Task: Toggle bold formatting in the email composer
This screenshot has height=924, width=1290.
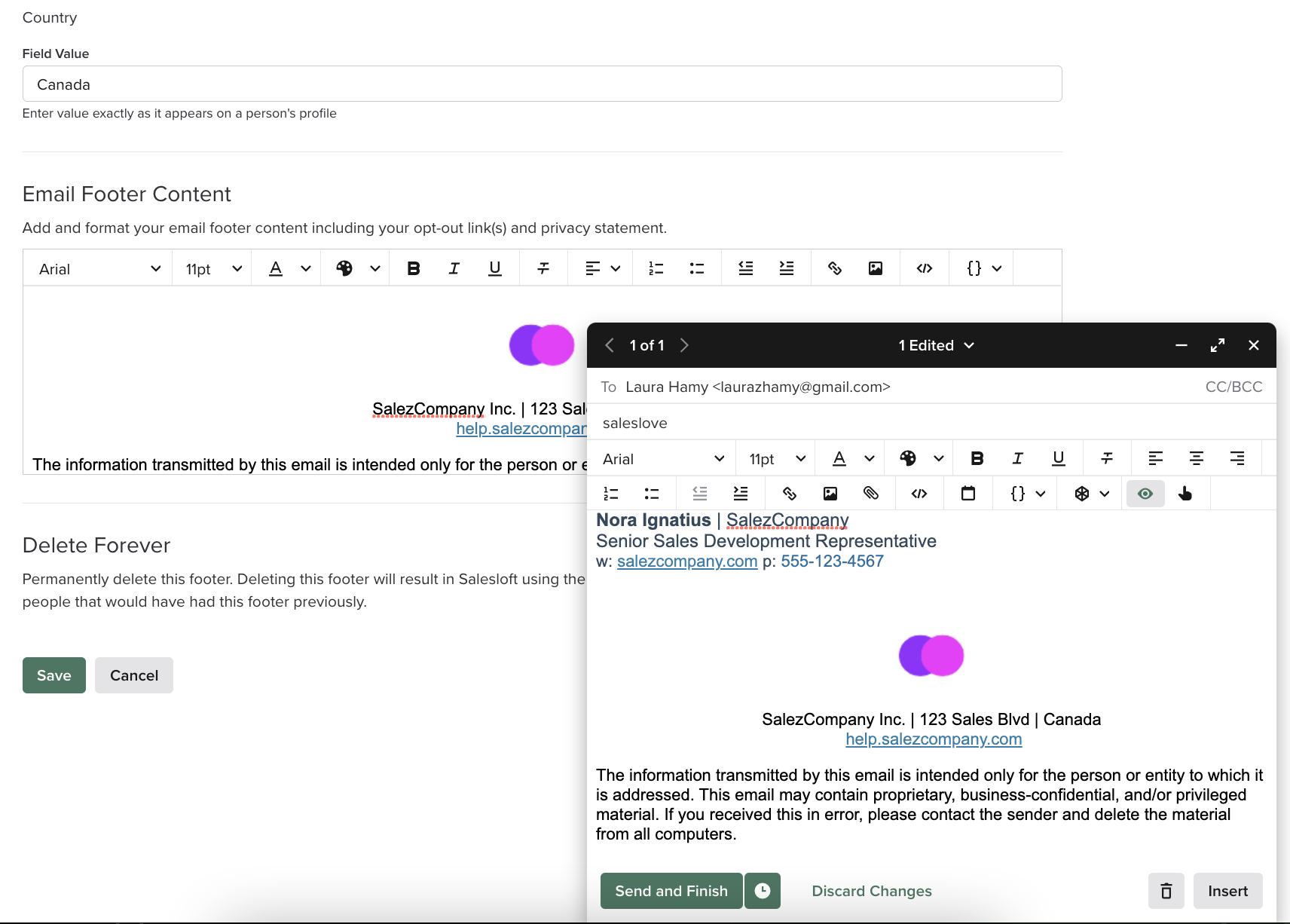Action: (977, 458)
